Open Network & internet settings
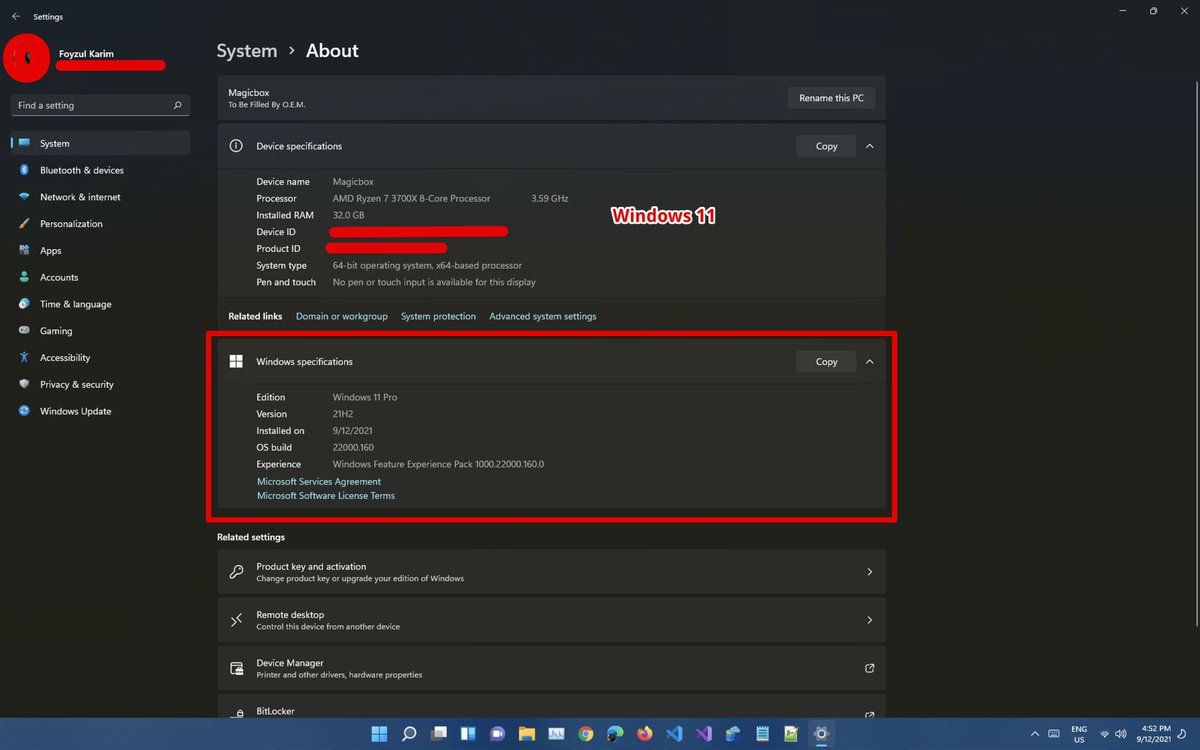The width and height of the screenshot is (1200, 750). (x=100, y=197)
